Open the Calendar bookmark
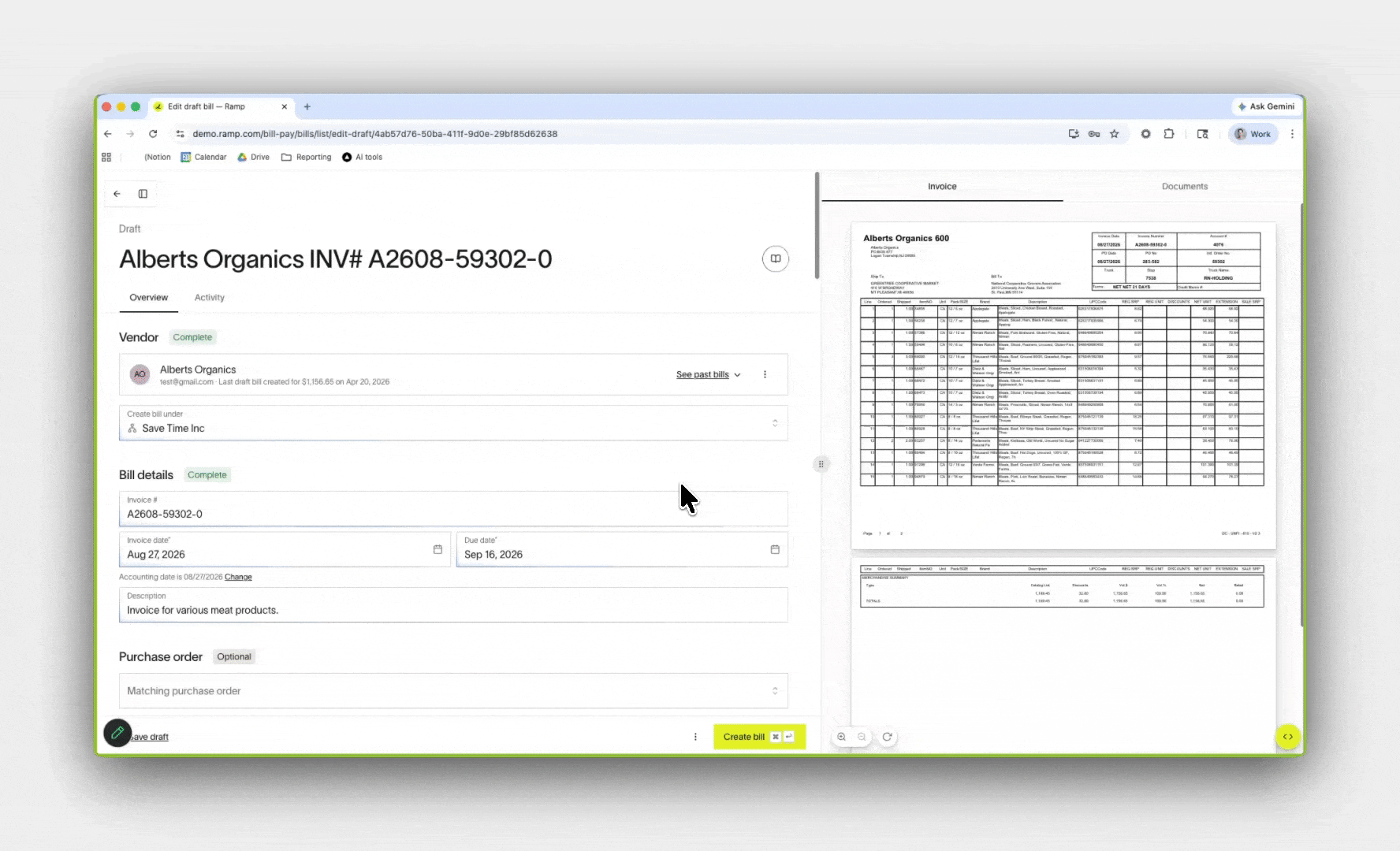Viewport: 1400px width, 851px height. [203, 157]
